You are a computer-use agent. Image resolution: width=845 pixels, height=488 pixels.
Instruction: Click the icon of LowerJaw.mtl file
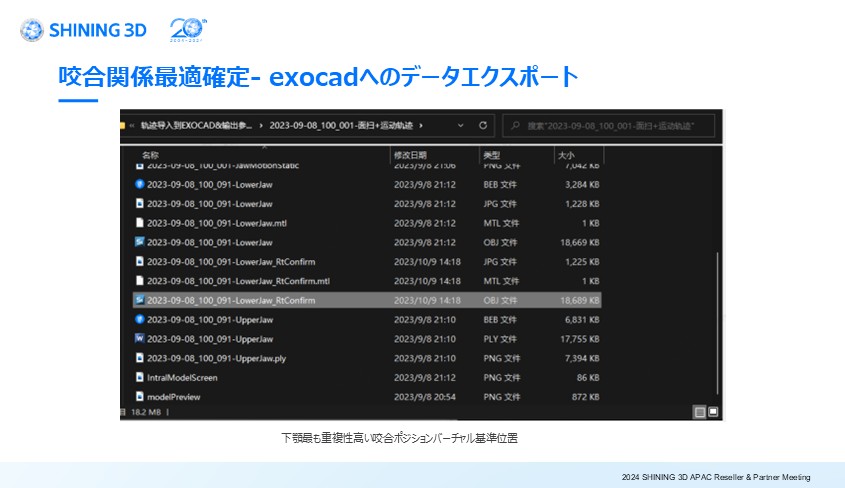140,223
